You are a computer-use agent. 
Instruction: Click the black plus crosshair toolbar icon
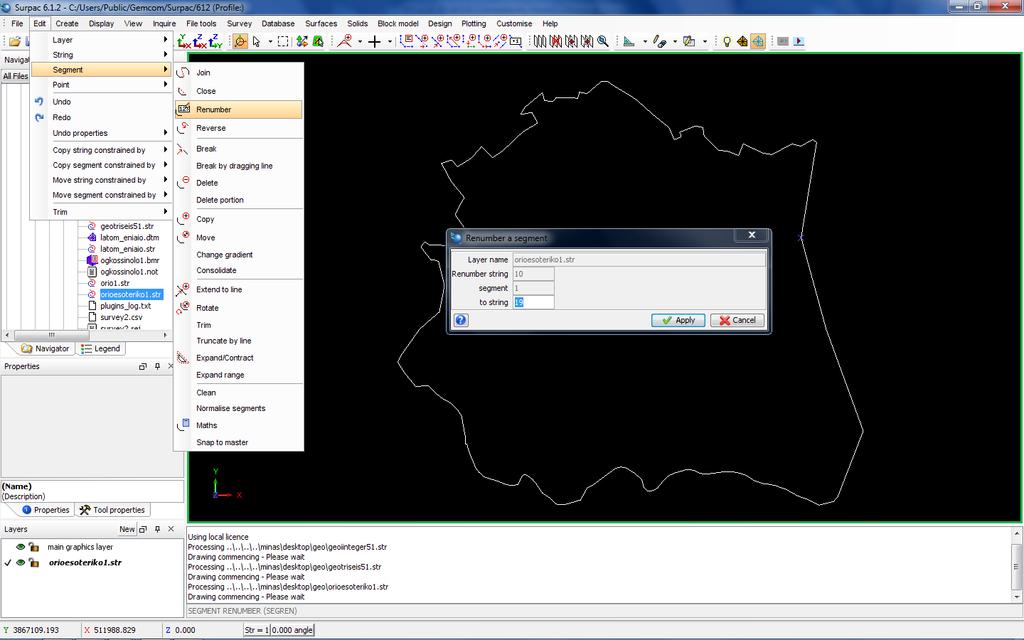(x=374, y=42)
